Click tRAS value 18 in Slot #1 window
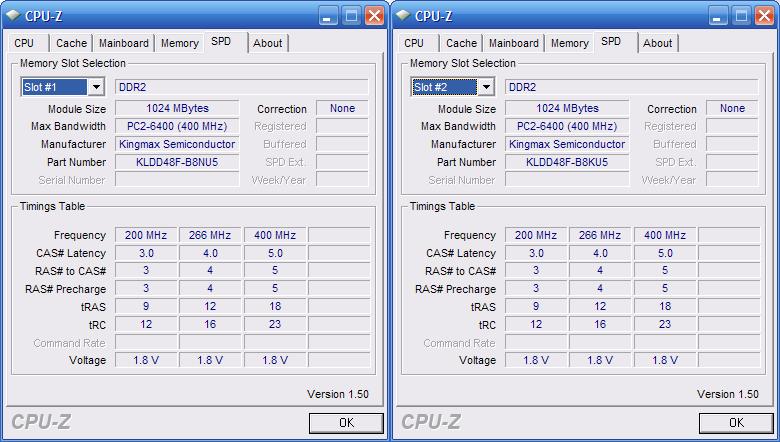This screenshot has width=780, height=442. [x=275, y=306]
